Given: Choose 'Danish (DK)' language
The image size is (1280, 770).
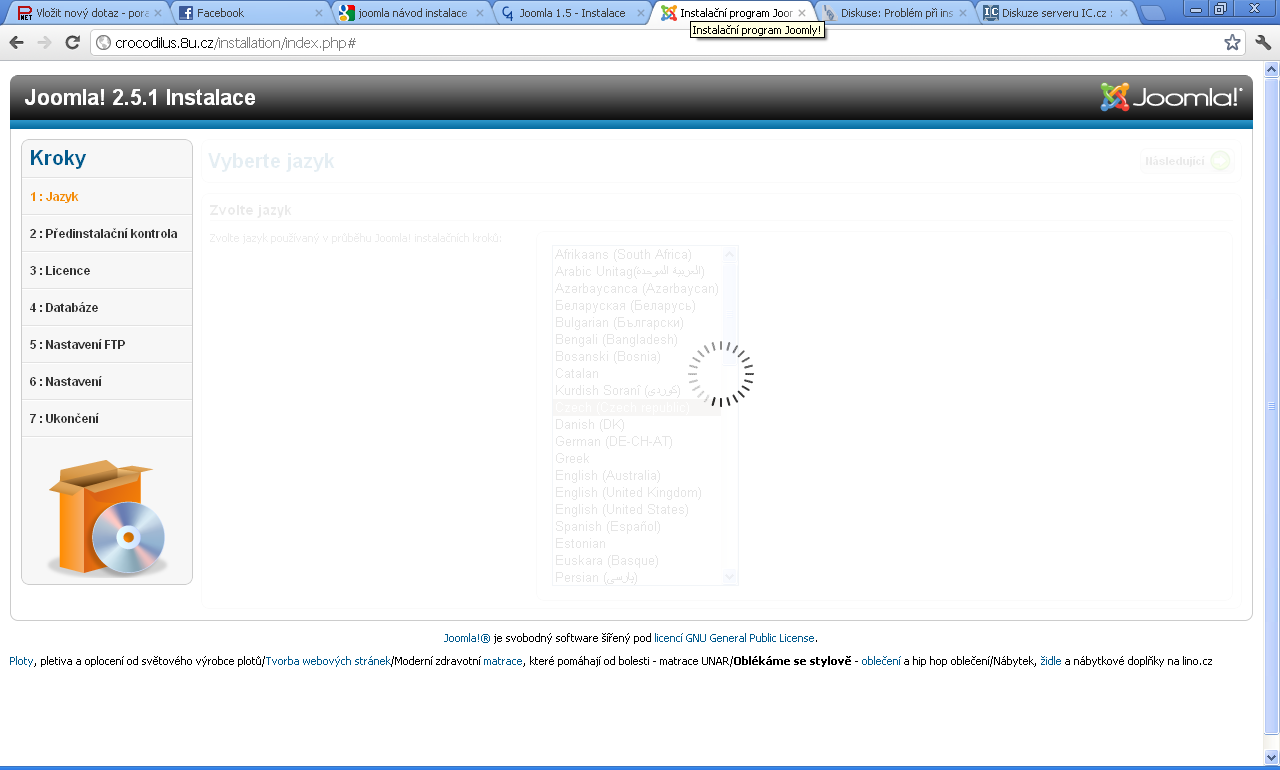Looking at the screenshot, I should point(637,425).
